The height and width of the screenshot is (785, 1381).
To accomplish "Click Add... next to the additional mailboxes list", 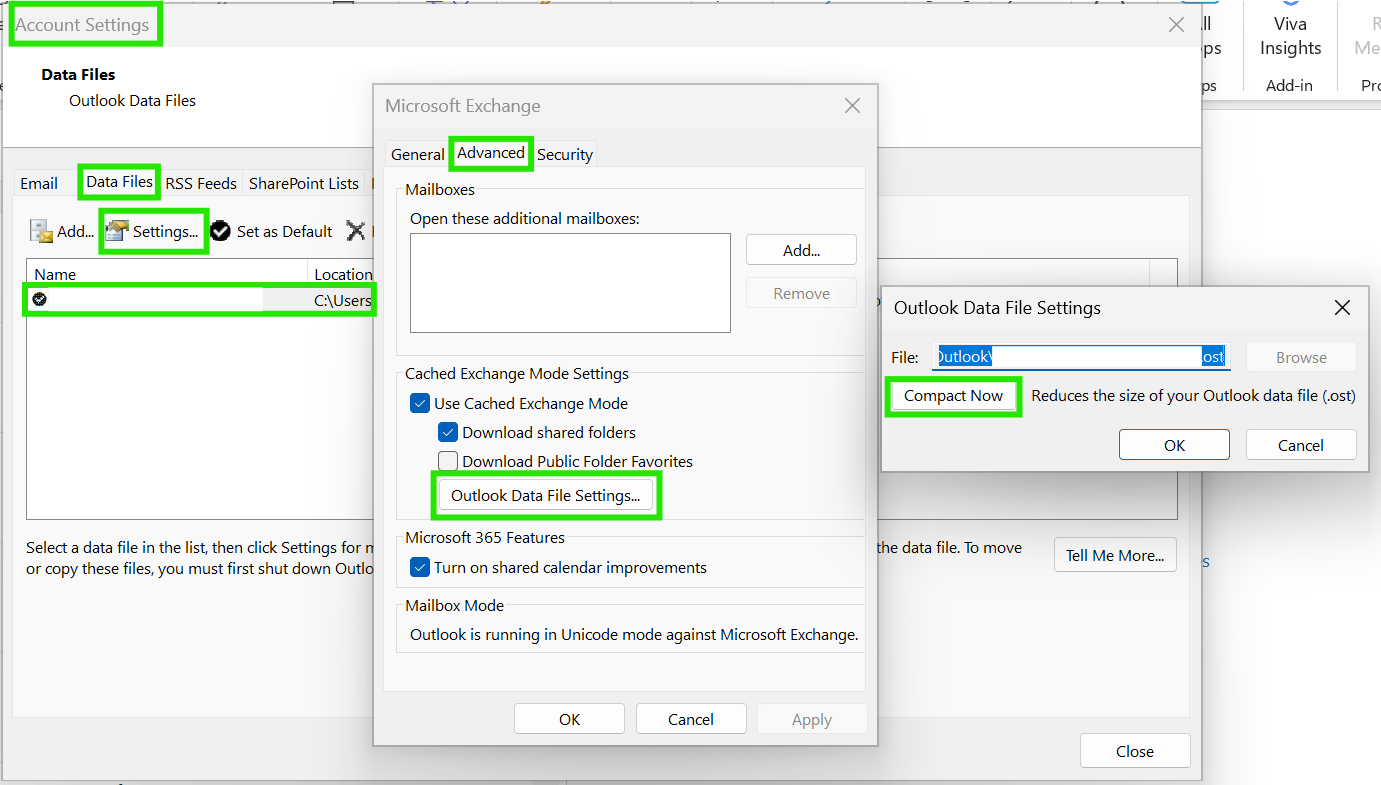I will point(801,250).
